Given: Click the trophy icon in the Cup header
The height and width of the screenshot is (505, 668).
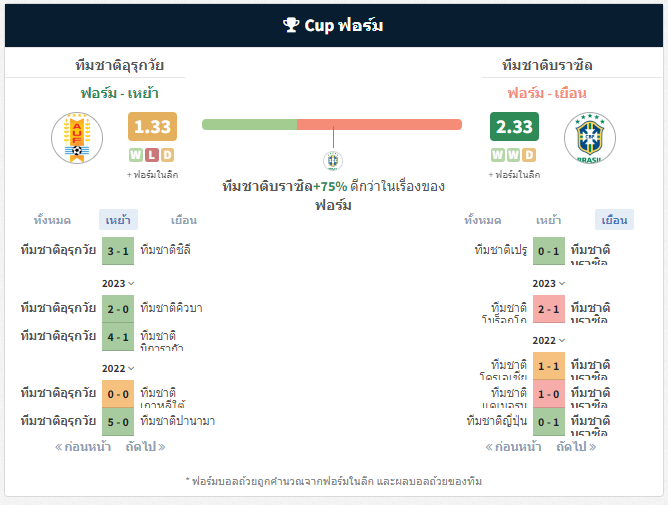Looking at the screenshot, I should point(291,25).
